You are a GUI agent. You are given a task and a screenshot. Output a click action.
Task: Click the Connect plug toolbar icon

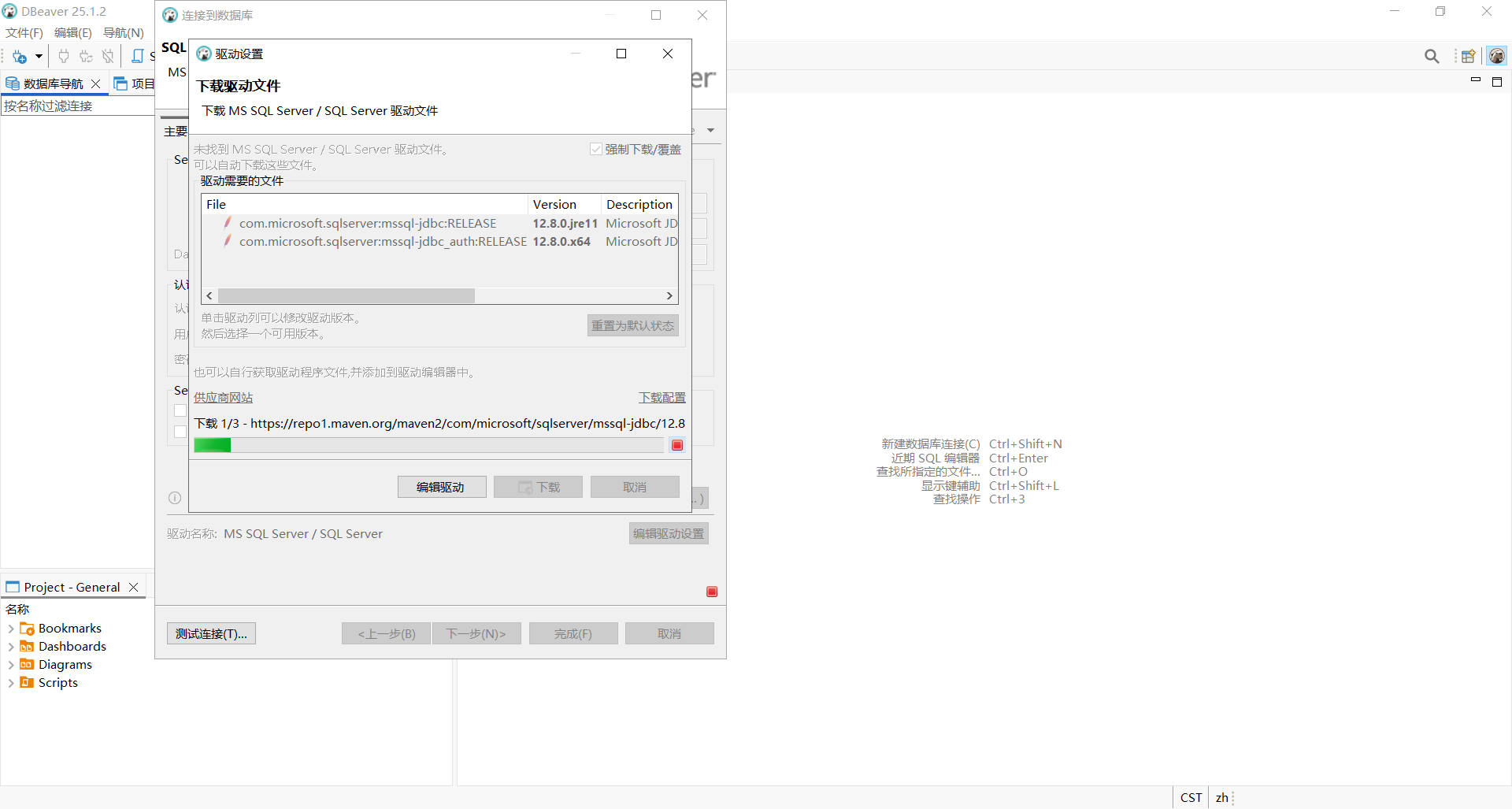pyautogui.click(x=64, y=57)
